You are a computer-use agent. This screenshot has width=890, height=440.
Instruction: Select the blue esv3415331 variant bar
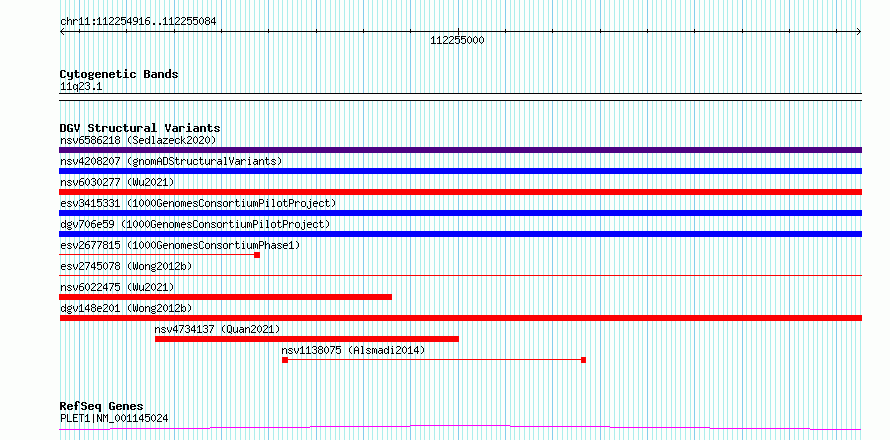click(x=460, y=213)
